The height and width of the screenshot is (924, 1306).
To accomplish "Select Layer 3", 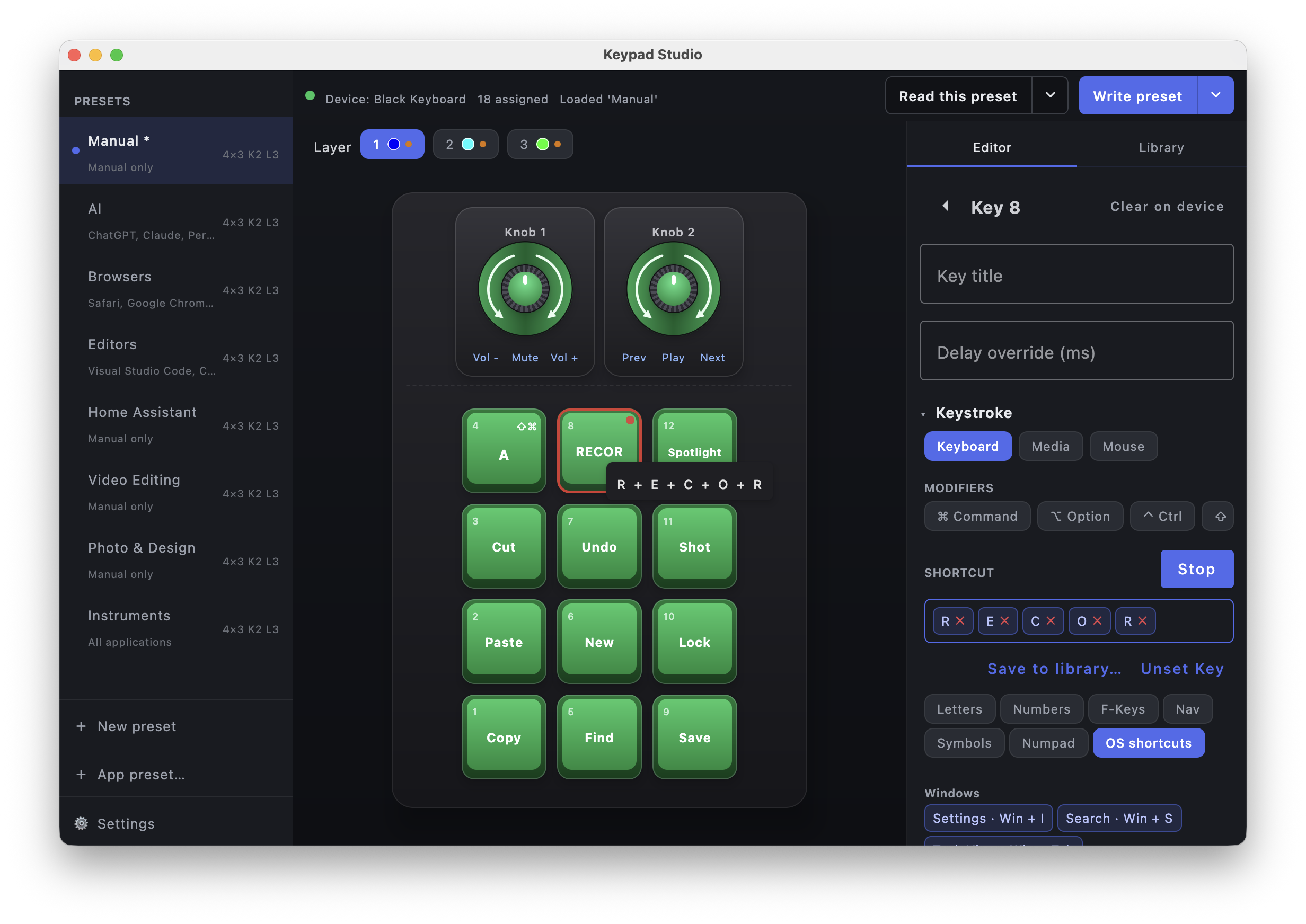I will pos(540,144).
